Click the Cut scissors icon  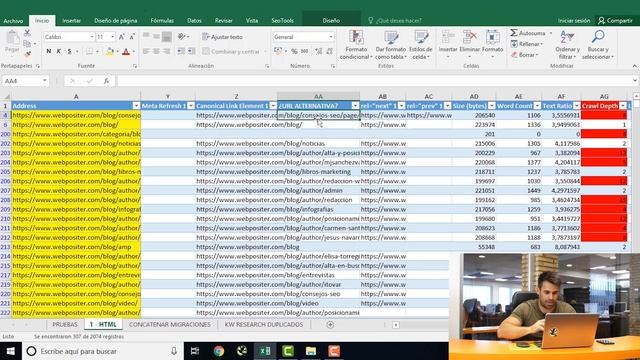click(27, 33)
